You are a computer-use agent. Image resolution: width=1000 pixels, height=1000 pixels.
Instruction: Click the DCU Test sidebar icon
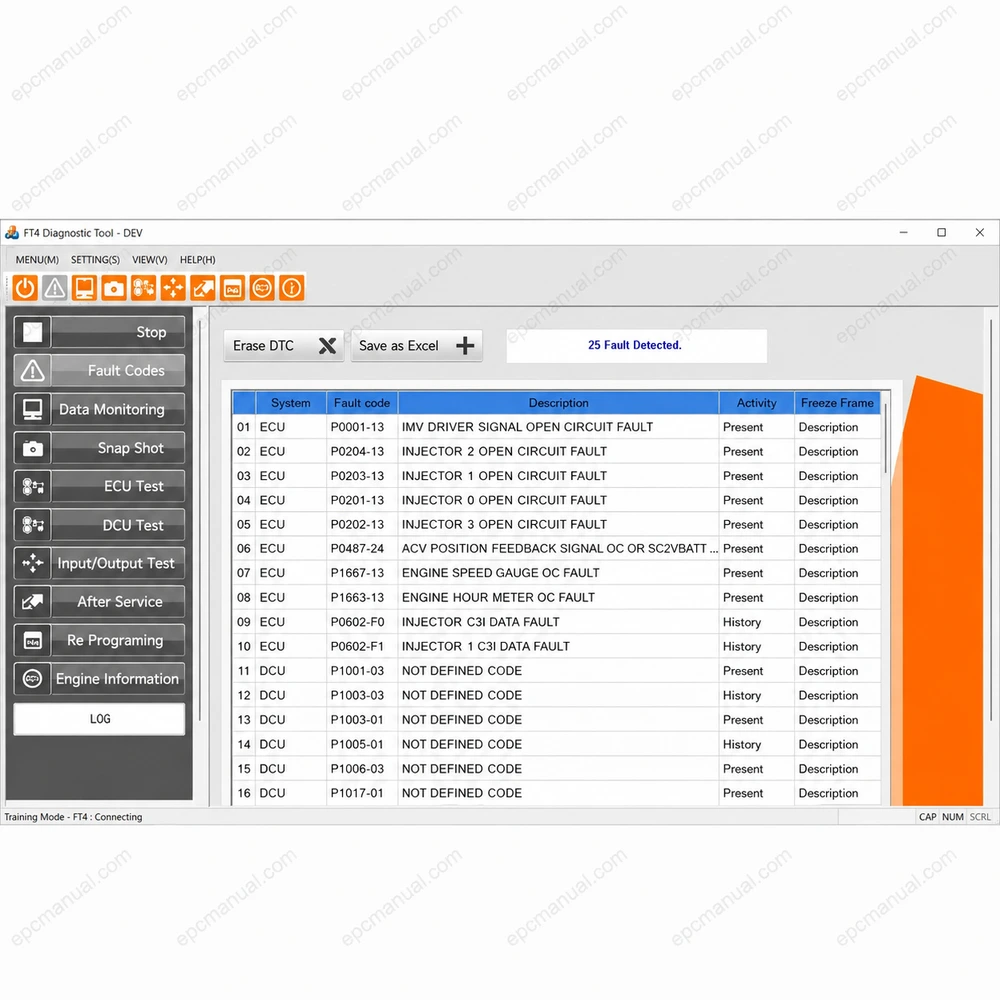pyautogui.click(x=33, y=526)
